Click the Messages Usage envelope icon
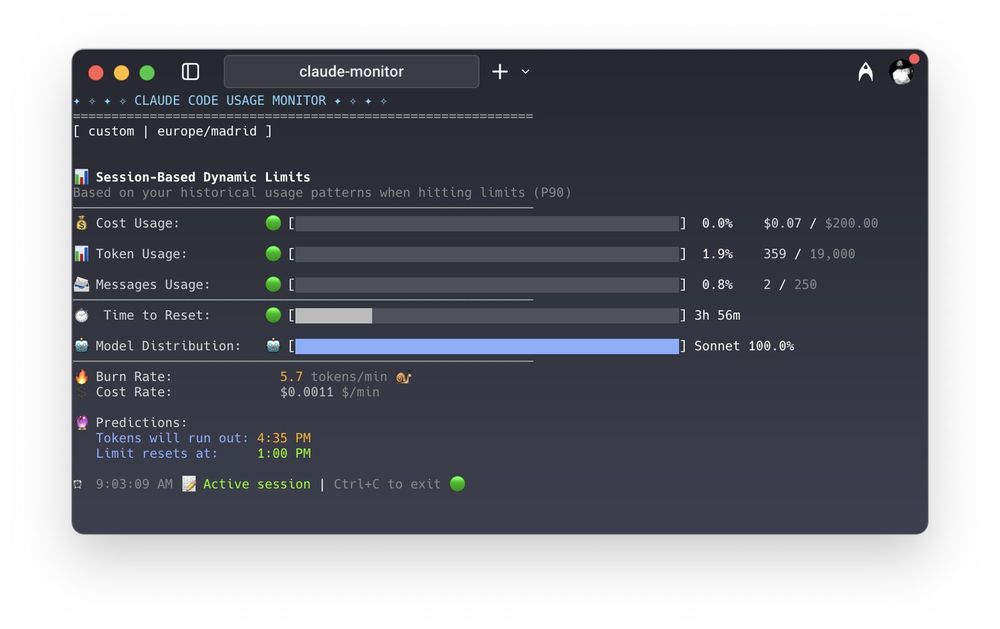 pyautogui.click(x=82, y=285)
